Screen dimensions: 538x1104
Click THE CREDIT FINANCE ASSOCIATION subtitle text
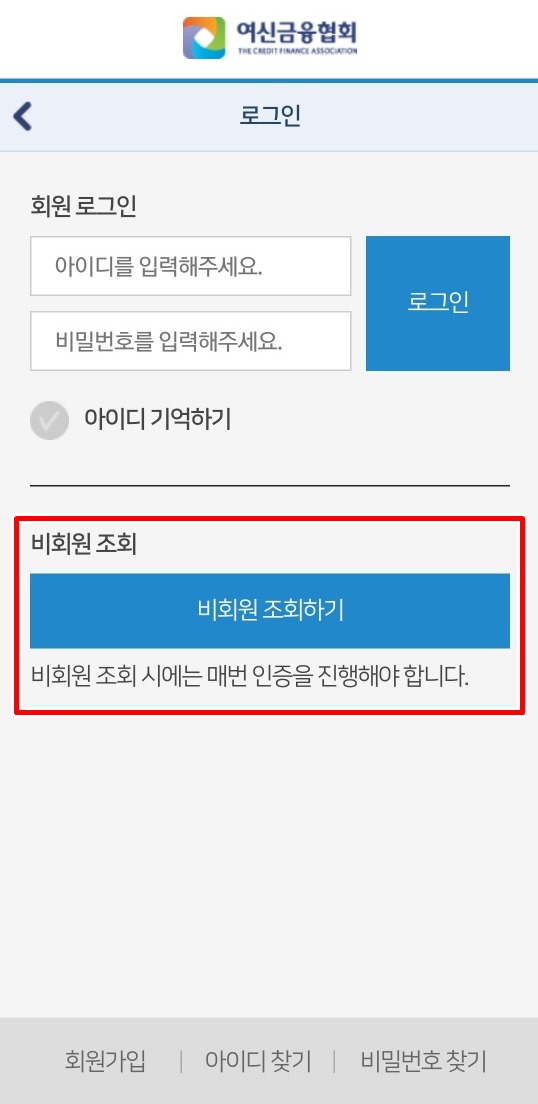(297, 51)
